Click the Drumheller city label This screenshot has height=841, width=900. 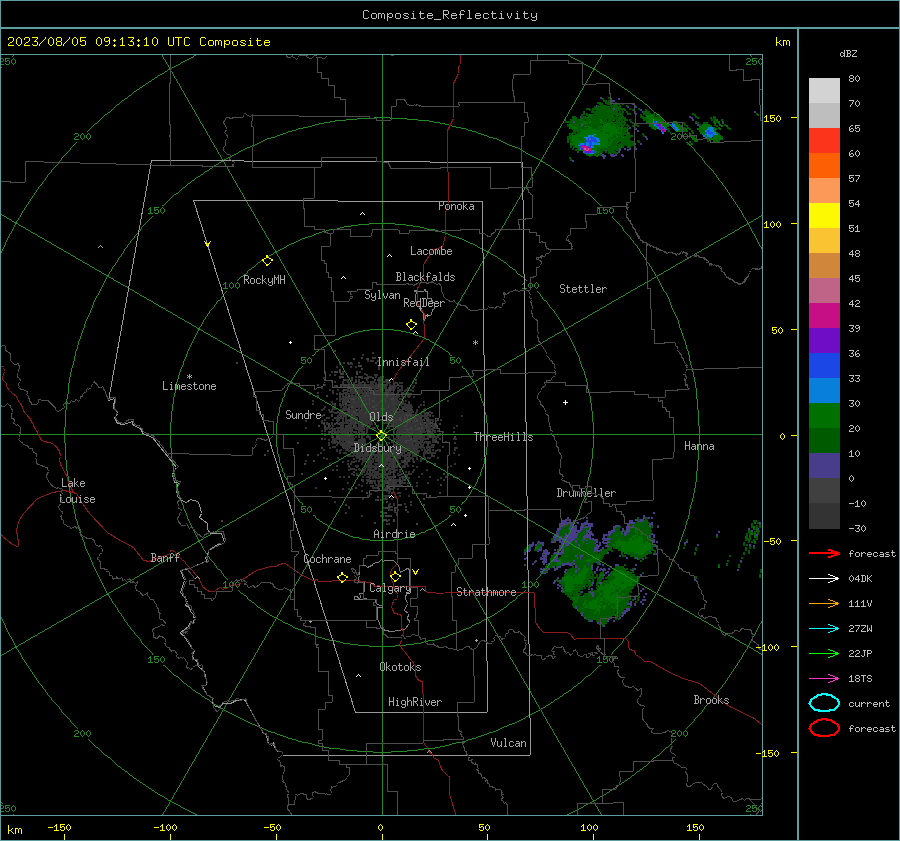click(x=586, y=493)
